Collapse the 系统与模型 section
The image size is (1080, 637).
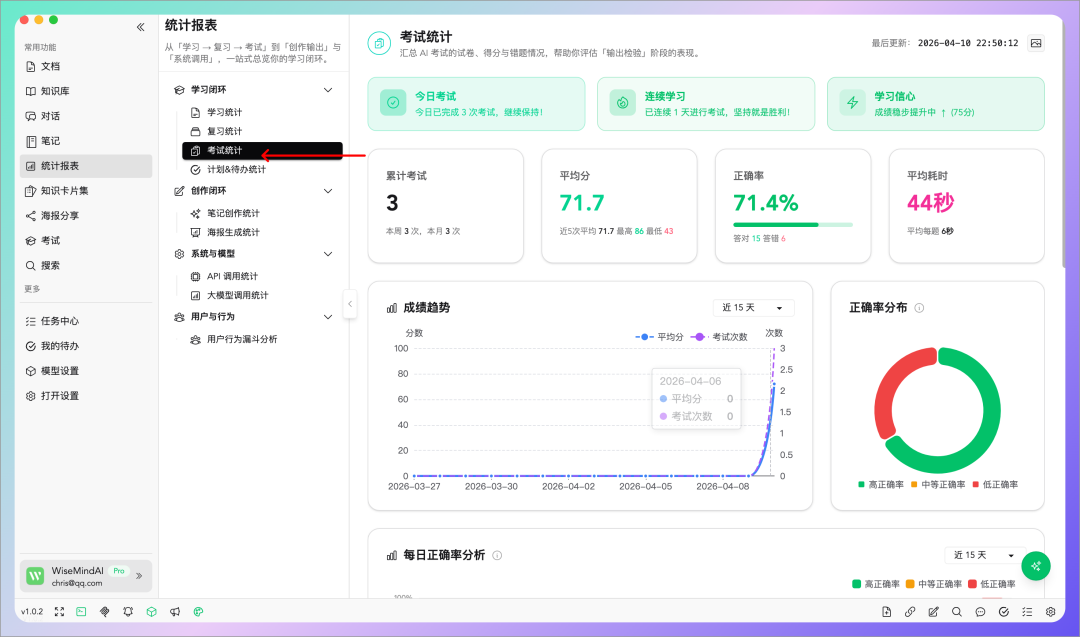click(x=328, y=253)
